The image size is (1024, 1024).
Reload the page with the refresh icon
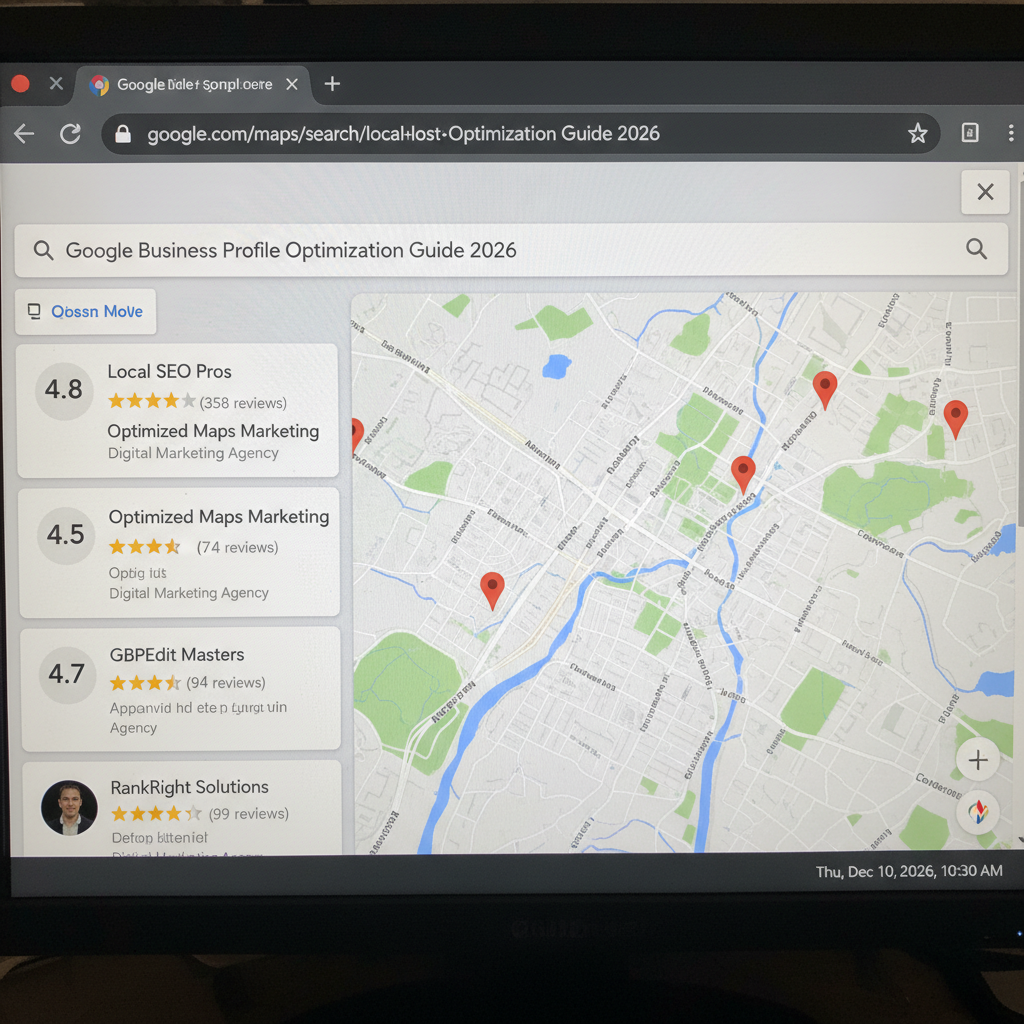pos(71,134)
